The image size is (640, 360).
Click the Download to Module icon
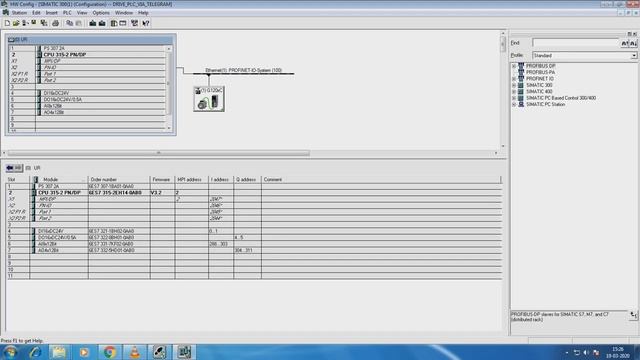93,23
